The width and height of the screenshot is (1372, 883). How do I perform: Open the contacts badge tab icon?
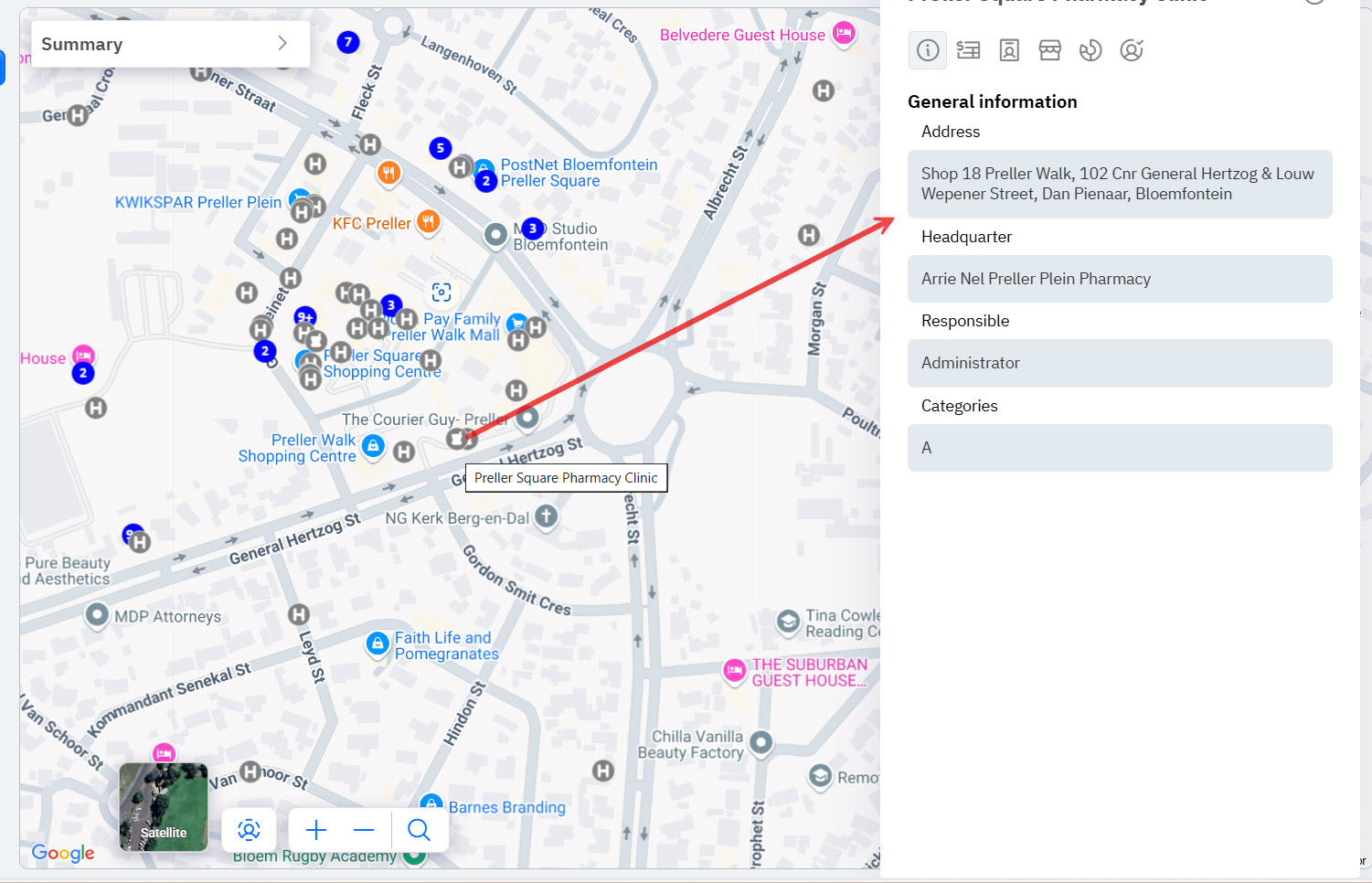click(x=1009, y=50)
